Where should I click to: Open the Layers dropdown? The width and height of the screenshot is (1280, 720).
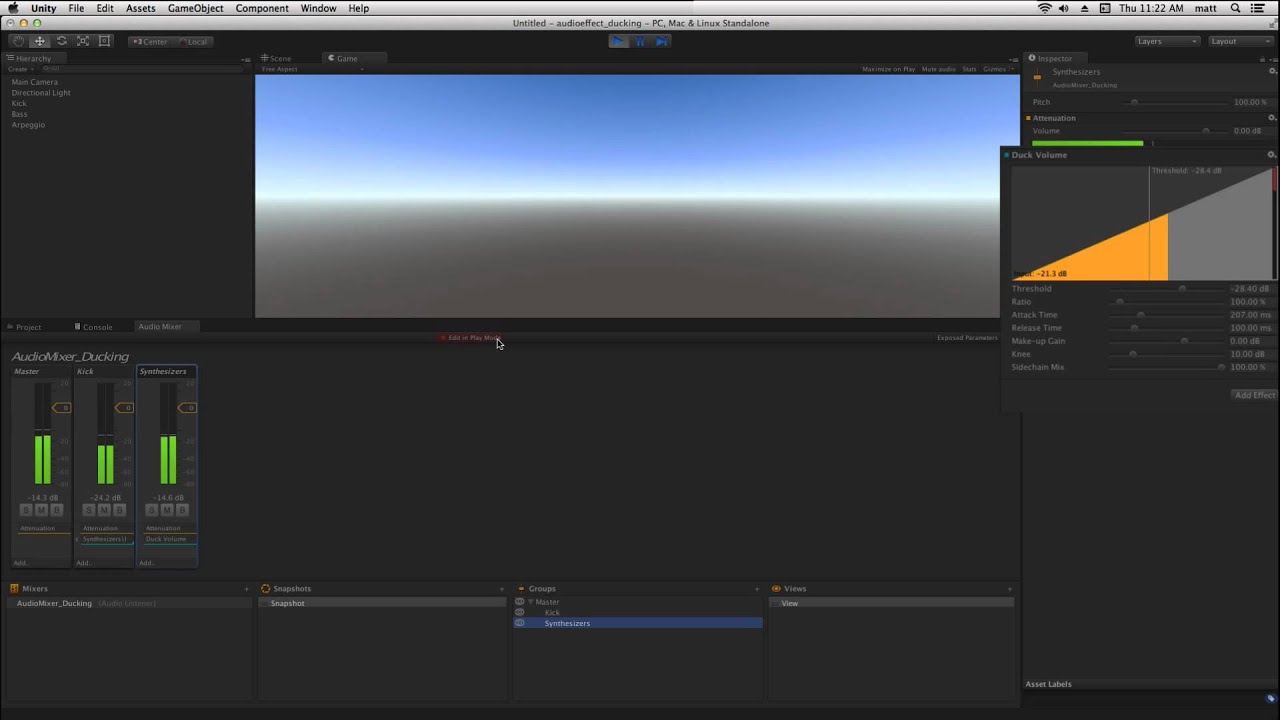tap(1165, 41)
